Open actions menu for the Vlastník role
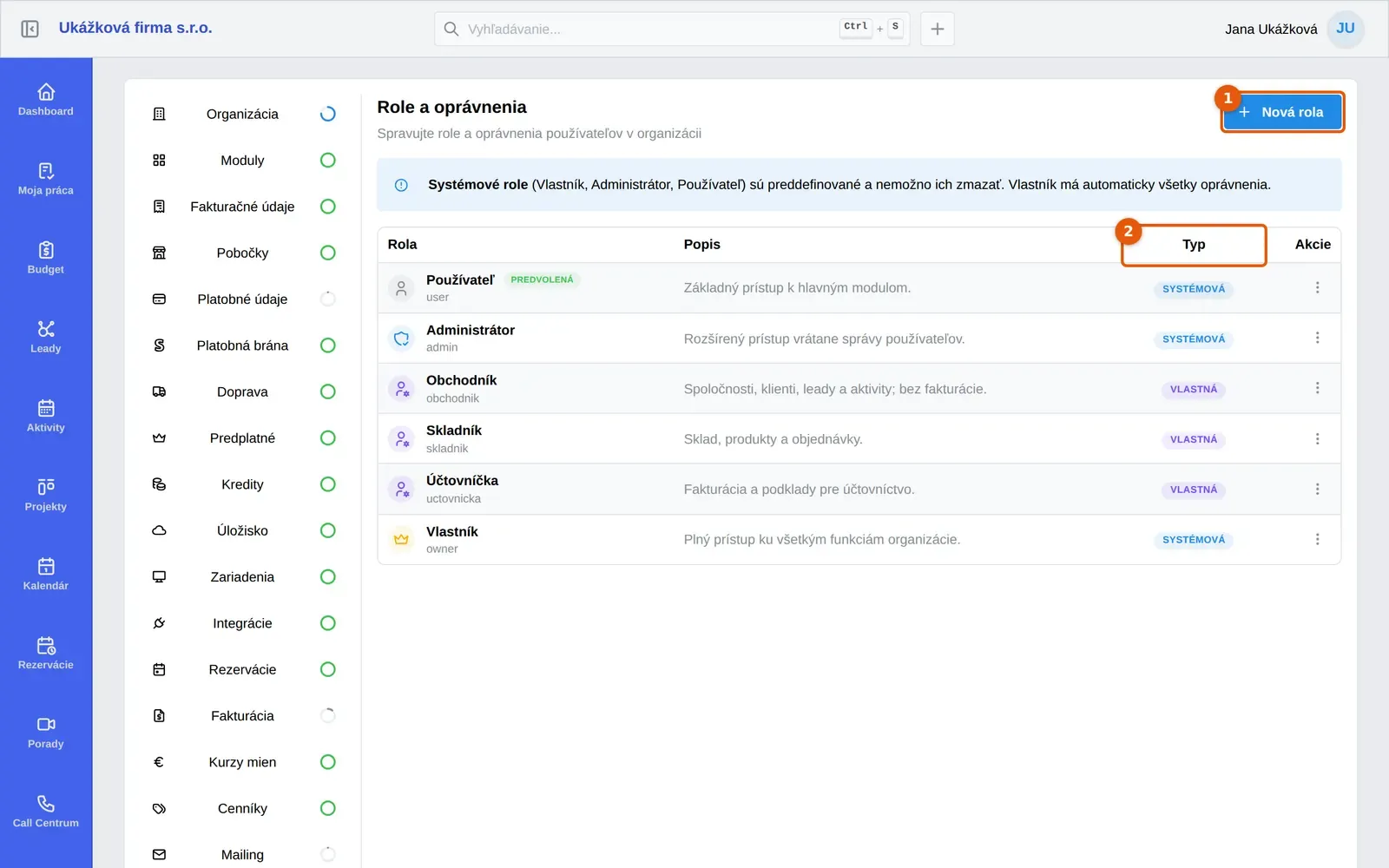 point(1317,539)
